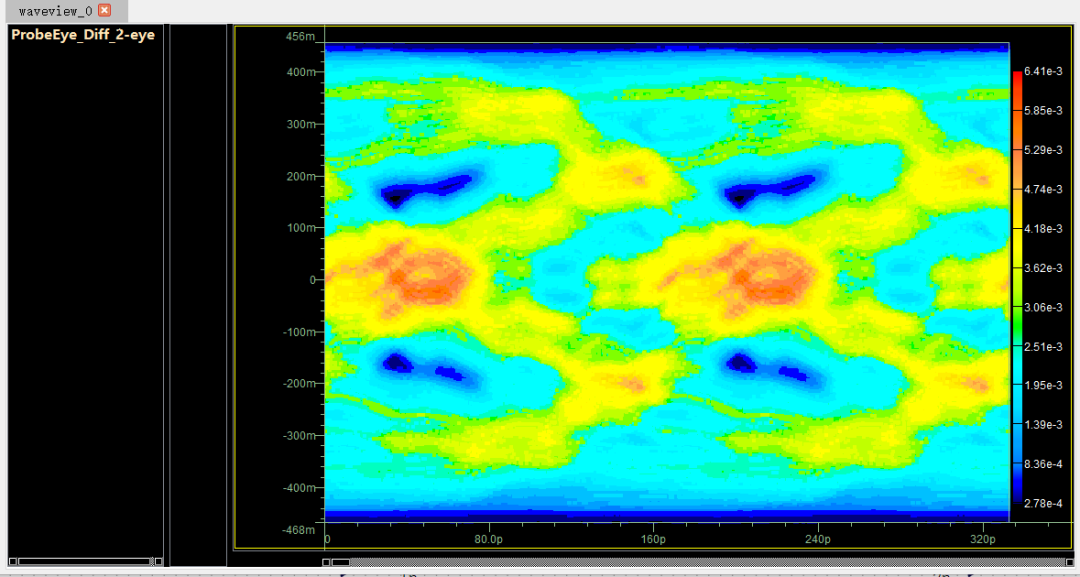1080x577 pixels.
Task: Click the 5.85e-3 color scale value
Action: point(1044,111)
